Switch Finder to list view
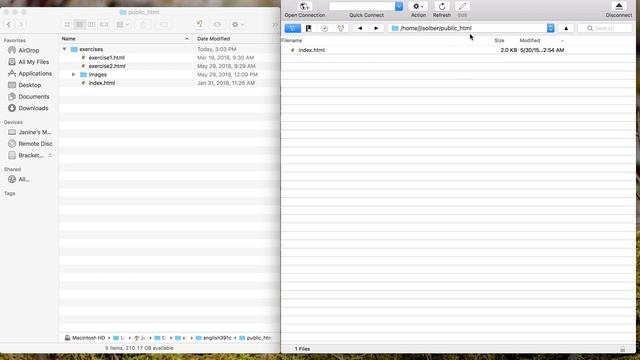The image size is (640, 360). click(80, 24)
